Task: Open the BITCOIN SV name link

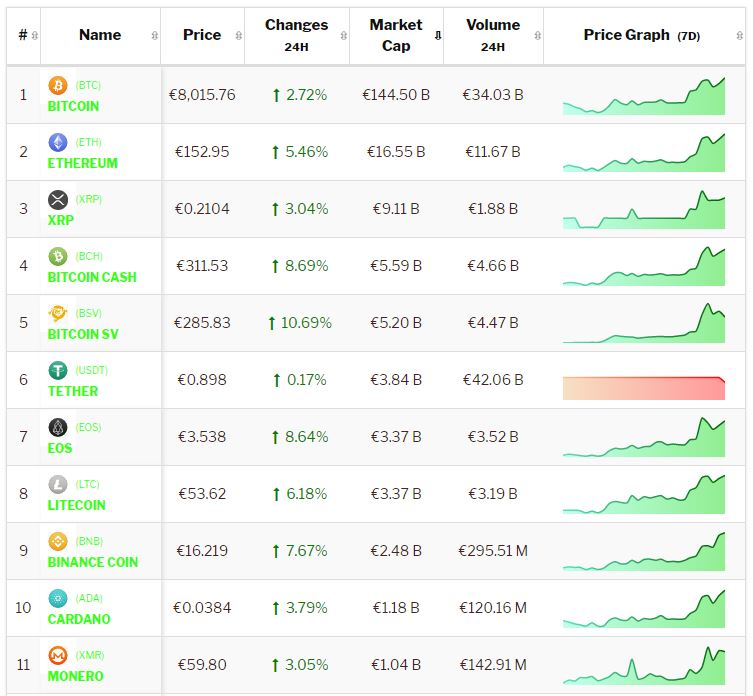Action: click(83, 334)
